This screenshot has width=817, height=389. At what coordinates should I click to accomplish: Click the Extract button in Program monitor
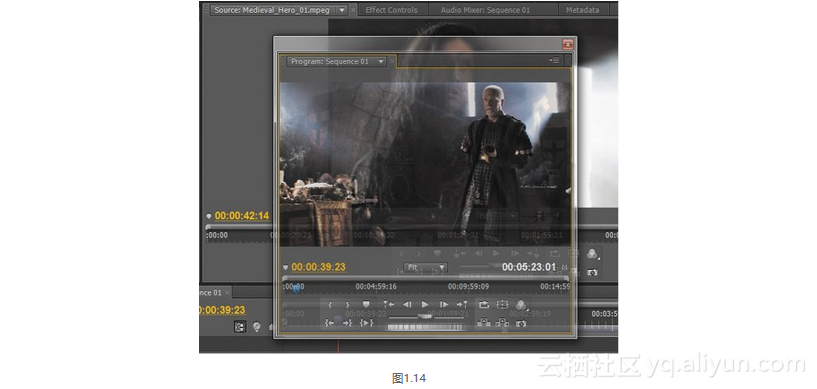[x=502, y=323]
